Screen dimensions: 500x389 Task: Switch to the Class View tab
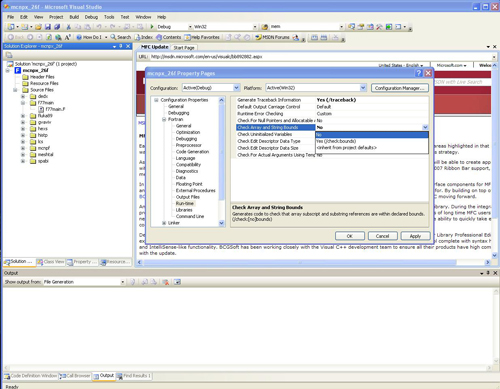(51, 262)
